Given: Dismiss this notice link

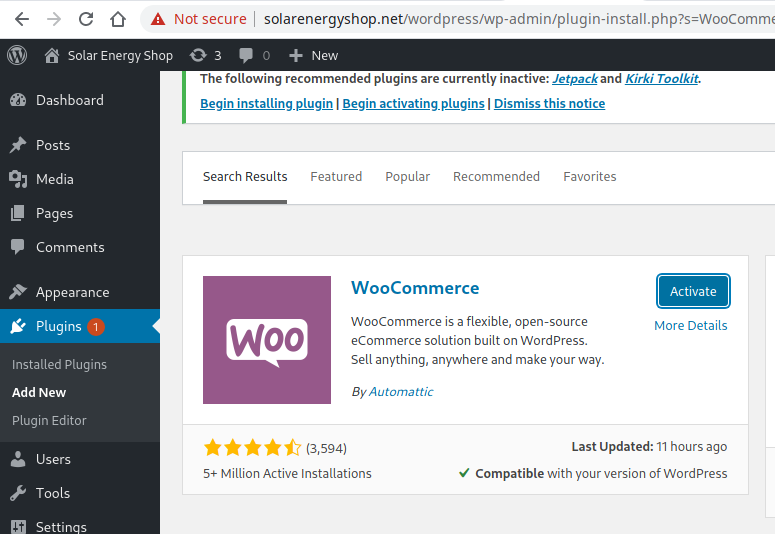Looking at the screenshot, I should click(x=550, y=104).
